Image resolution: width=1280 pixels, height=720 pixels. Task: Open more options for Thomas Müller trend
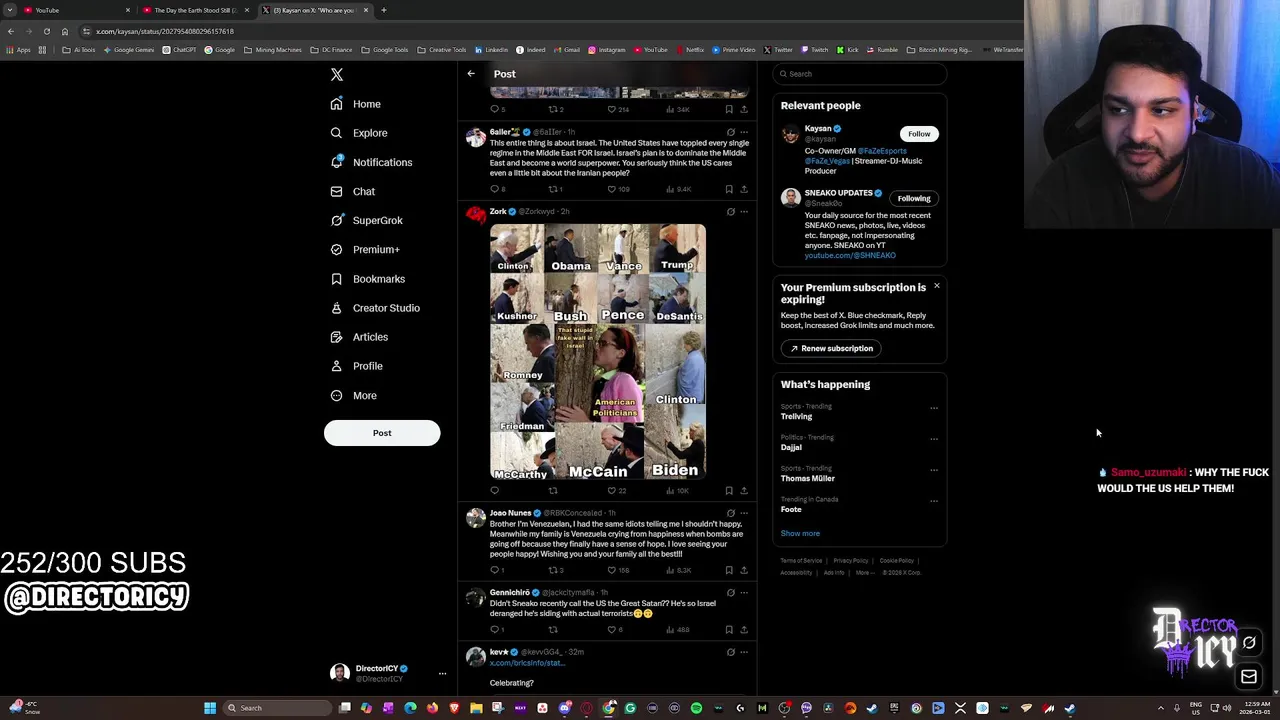tap(934, 470)
